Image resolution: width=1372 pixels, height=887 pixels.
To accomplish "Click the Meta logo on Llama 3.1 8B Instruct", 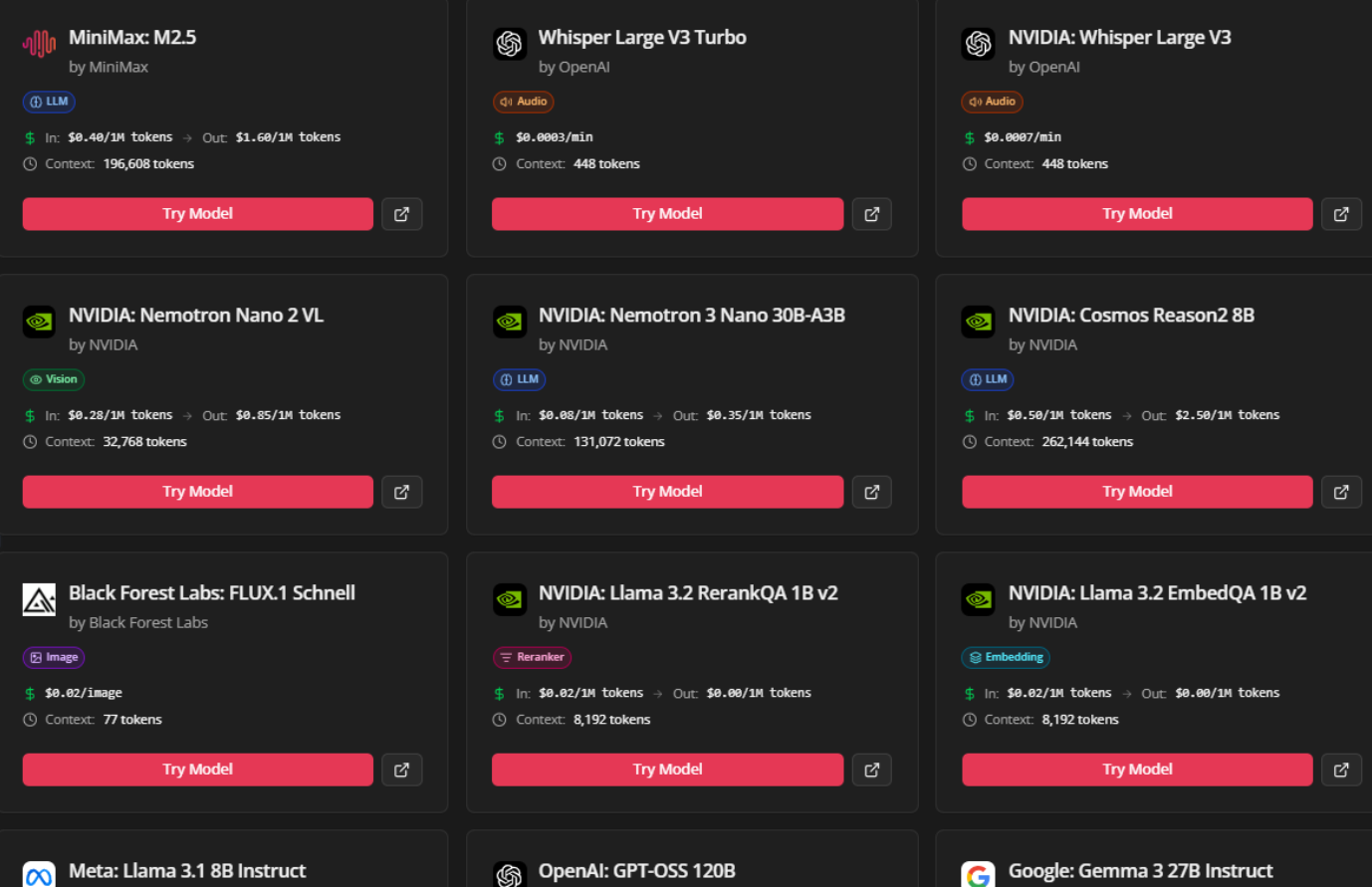I will [39, 875].
